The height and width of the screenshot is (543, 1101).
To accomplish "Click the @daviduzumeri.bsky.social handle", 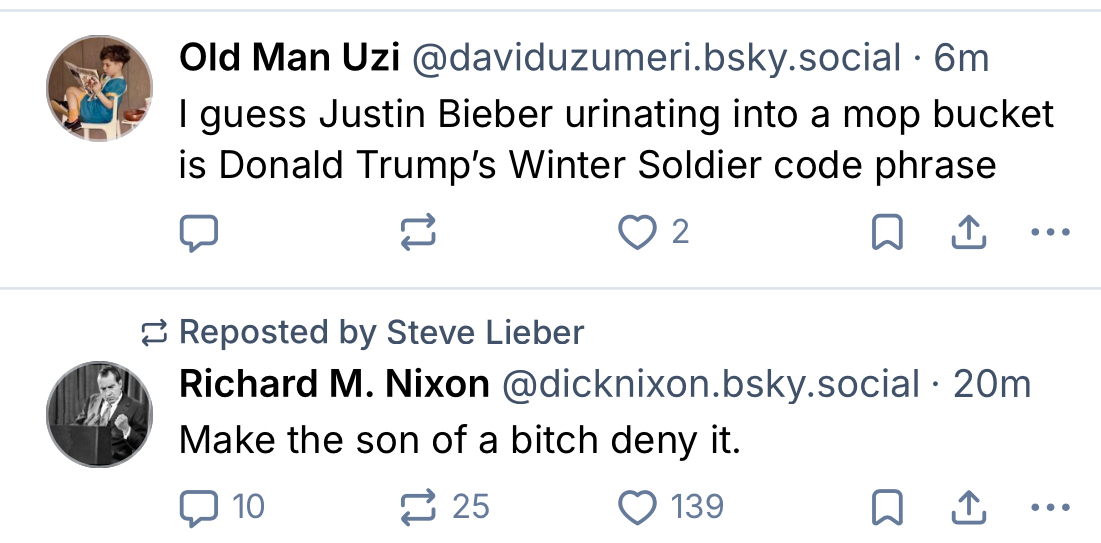I will [x=656, y=59].
